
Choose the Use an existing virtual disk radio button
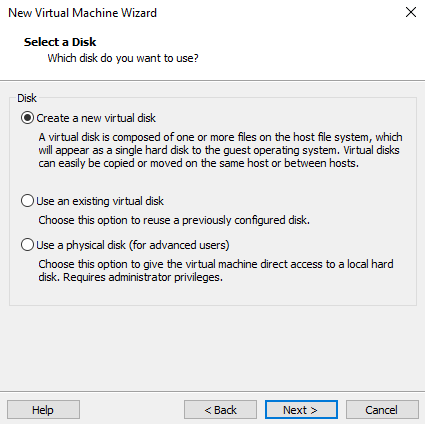coord(27,201)
